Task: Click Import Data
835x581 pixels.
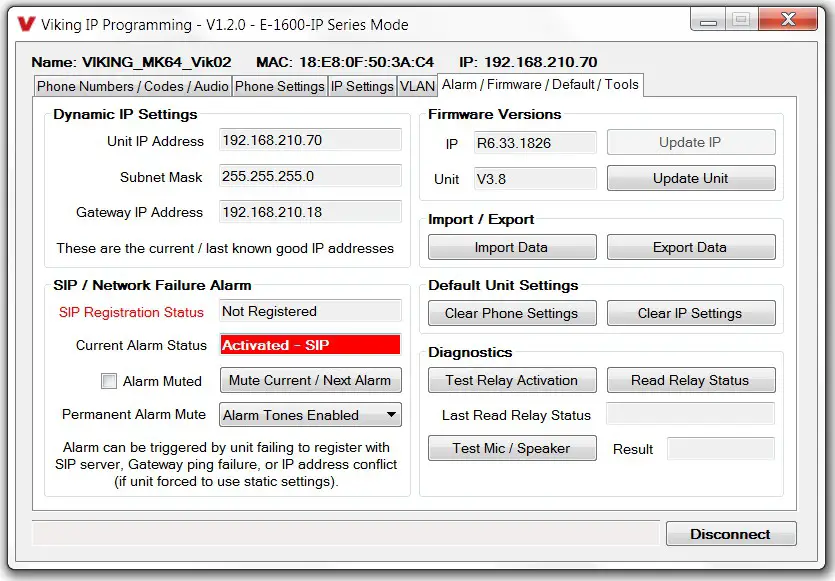Action: click(512, 247)
